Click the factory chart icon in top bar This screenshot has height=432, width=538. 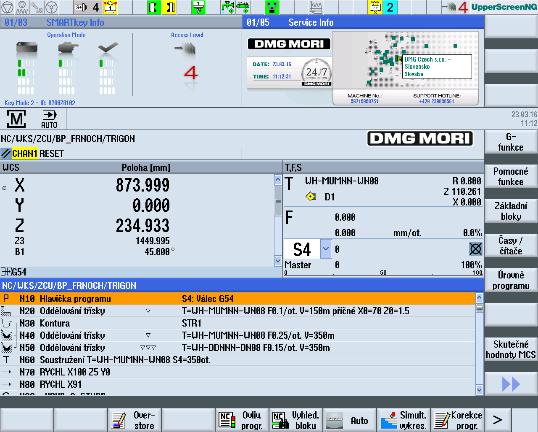tap(316, 7)
